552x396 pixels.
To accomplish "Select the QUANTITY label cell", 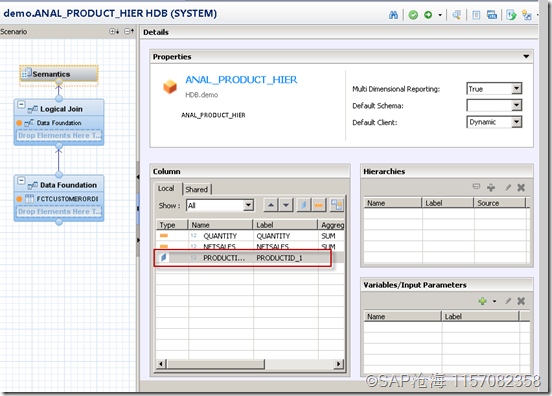I will 286,236.
